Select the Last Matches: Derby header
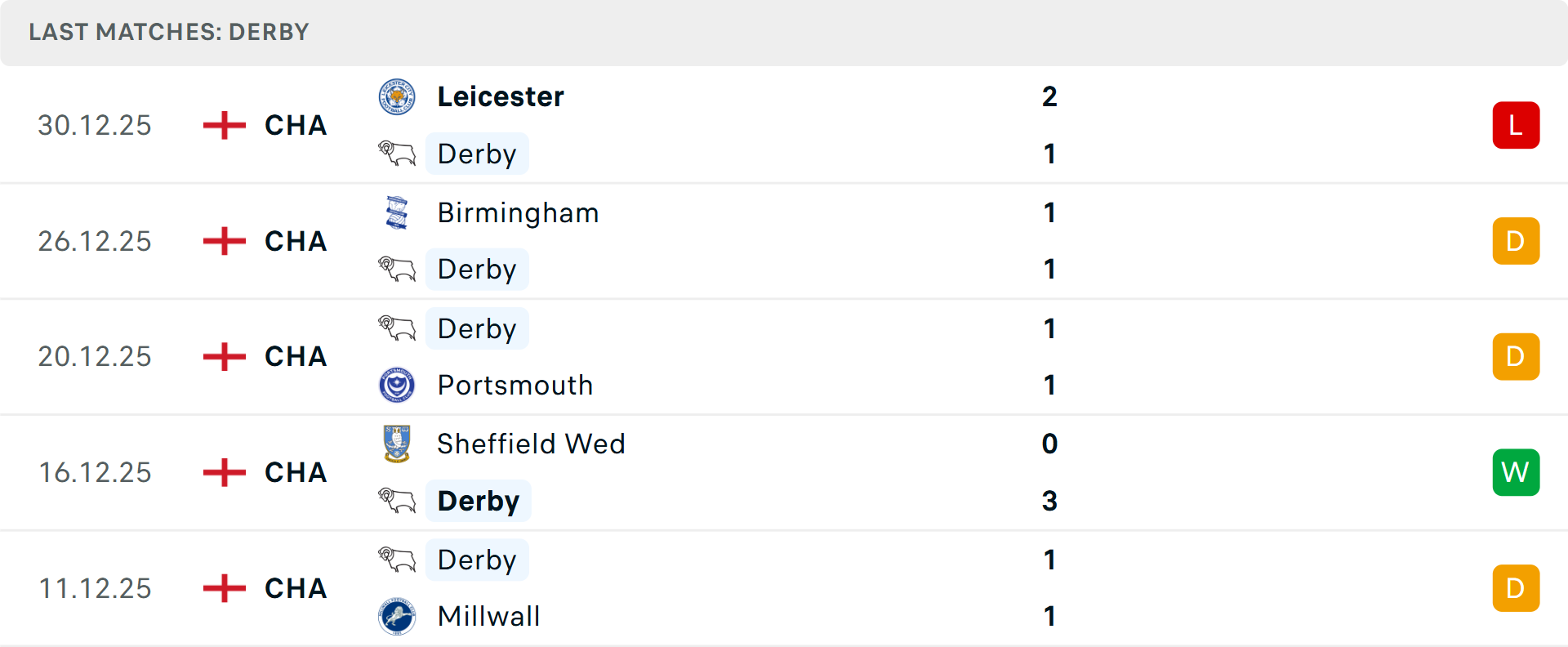 [x=169, y=32]
